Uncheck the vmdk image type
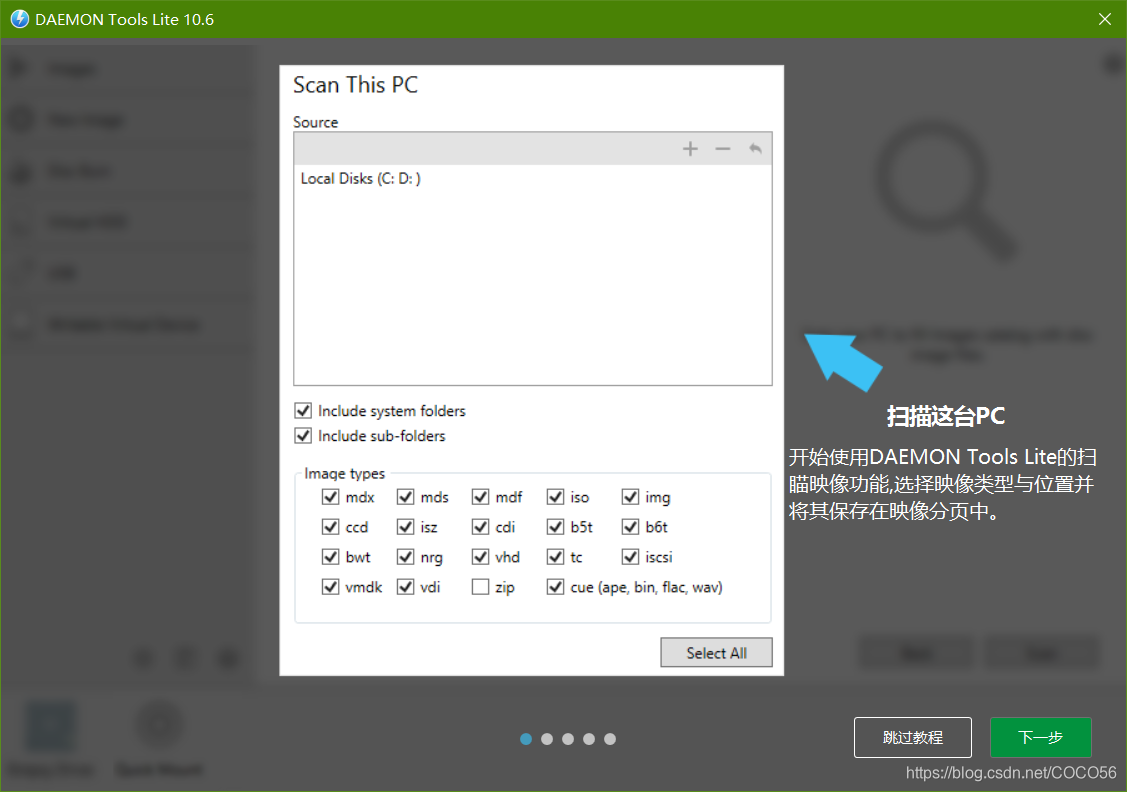This screenshot has width=1127, height=792. pos(331,587)
